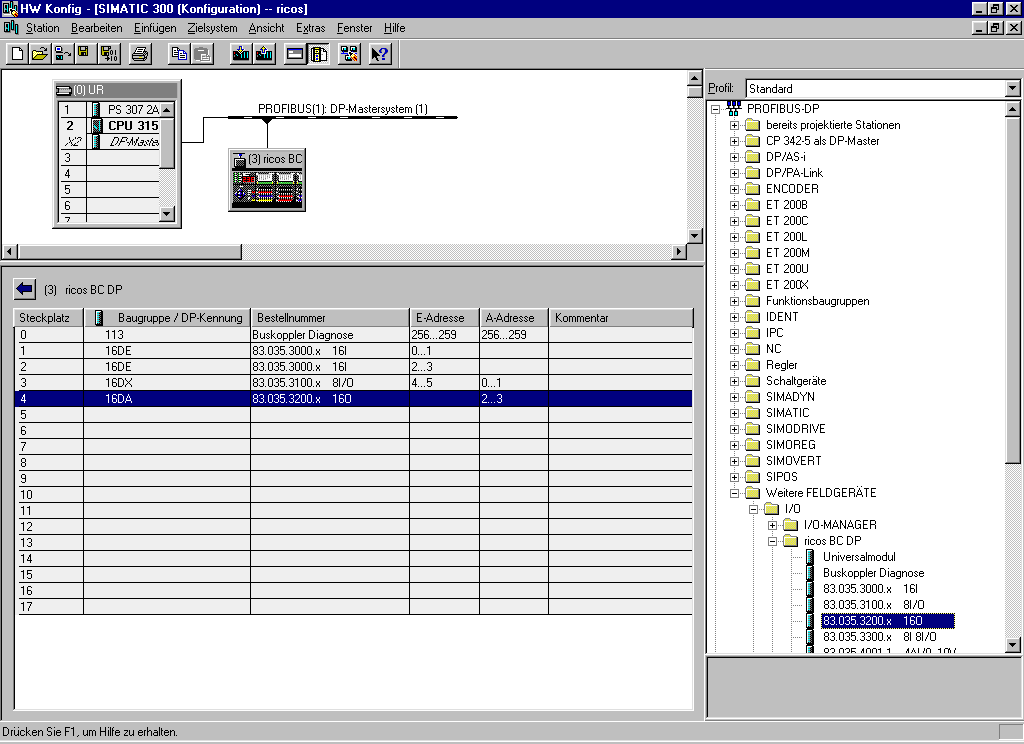1024x744 pixels.
Task: Select the CPU 315 rack row
Action: pos(109,125)
